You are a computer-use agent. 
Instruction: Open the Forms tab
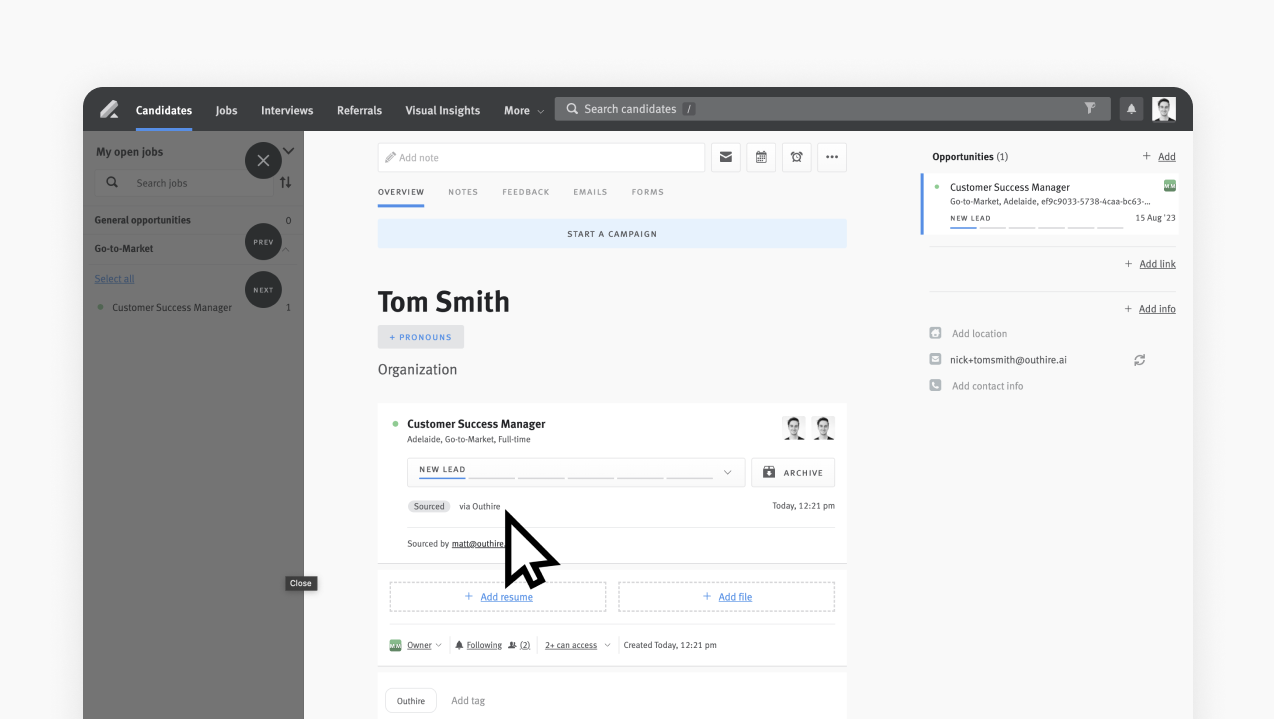647,192
